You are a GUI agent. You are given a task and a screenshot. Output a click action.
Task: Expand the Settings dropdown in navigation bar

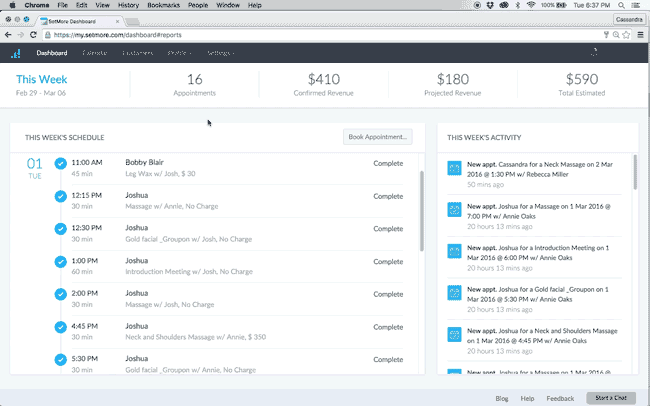click(220, 53)
